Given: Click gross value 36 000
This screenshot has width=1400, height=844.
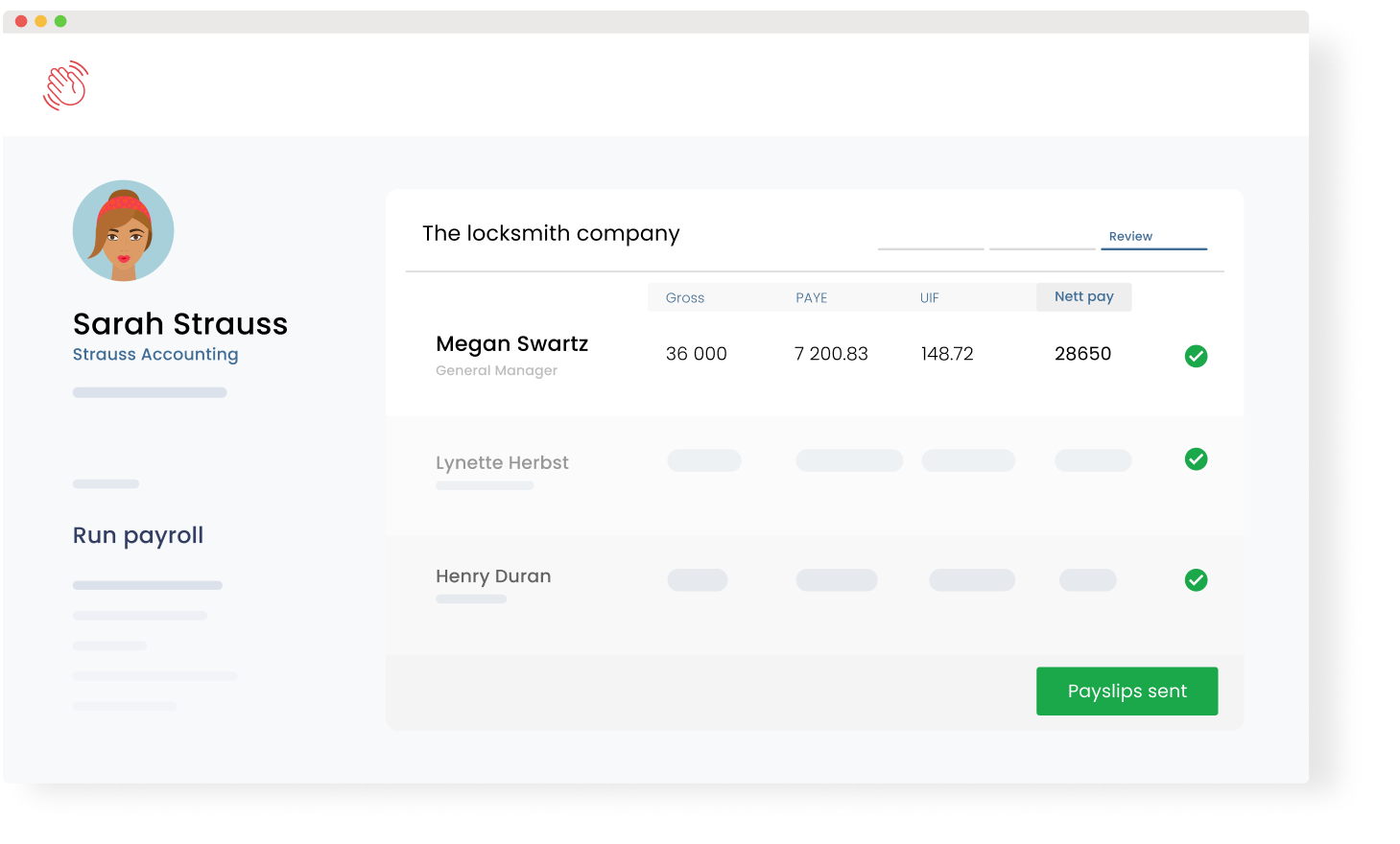Looking at the screenshot, I should (697, 354).
